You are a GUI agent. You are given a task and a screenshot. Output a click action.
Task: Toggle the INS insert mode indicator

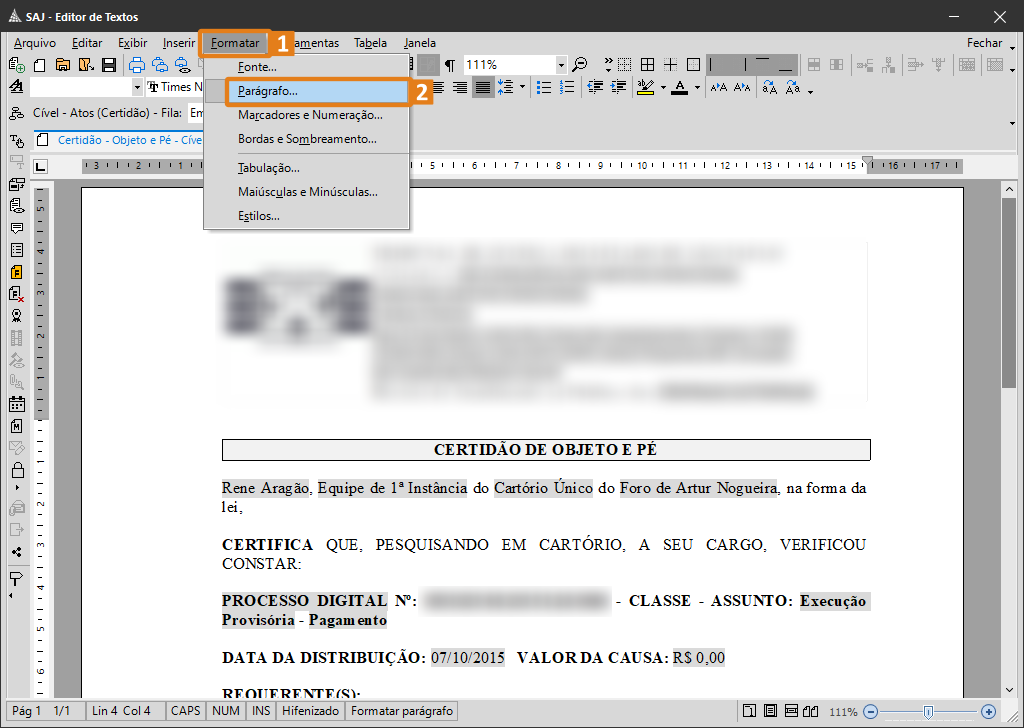[x=261, y=711]
